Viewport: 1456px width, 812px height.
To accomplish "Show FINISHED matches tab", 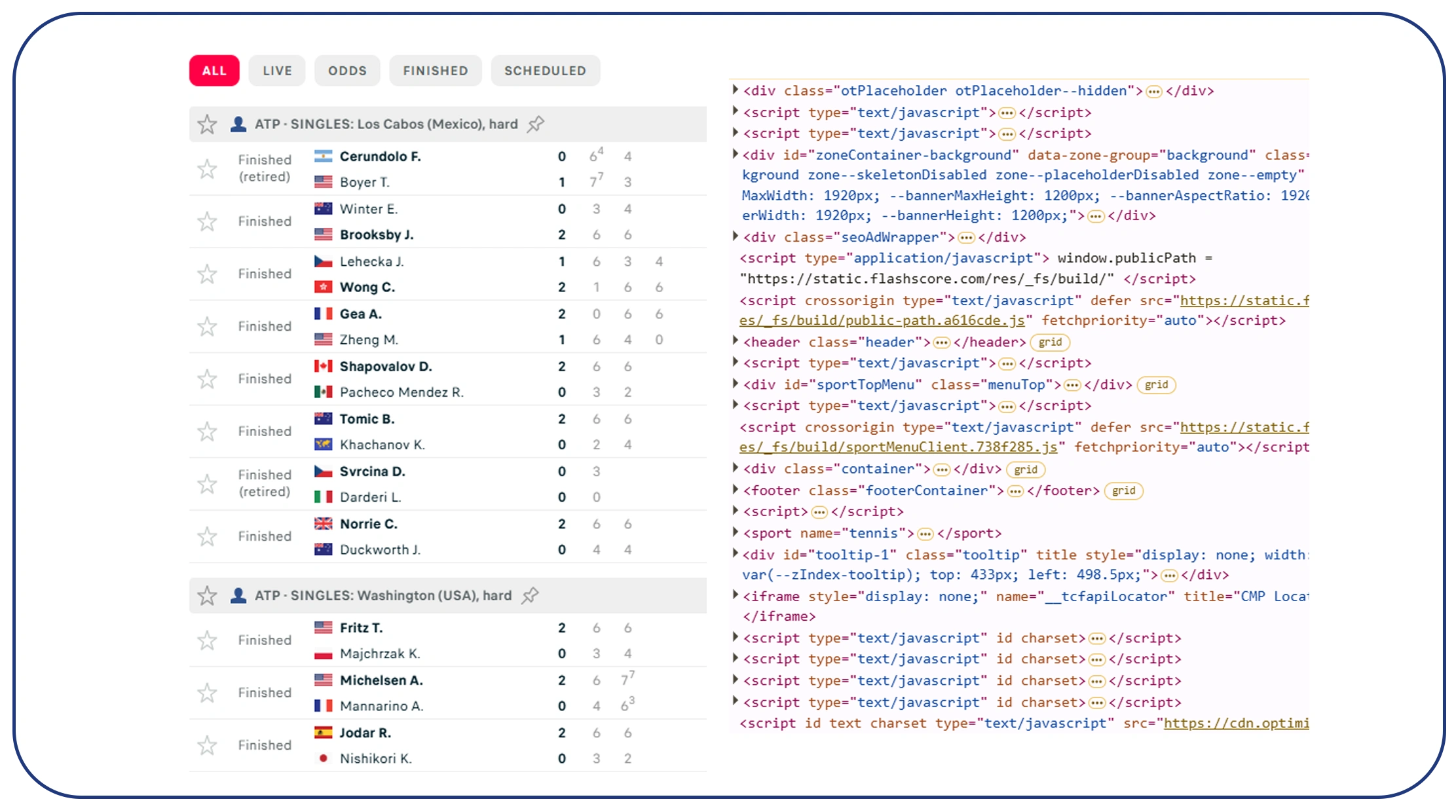I will click(436, 71).
